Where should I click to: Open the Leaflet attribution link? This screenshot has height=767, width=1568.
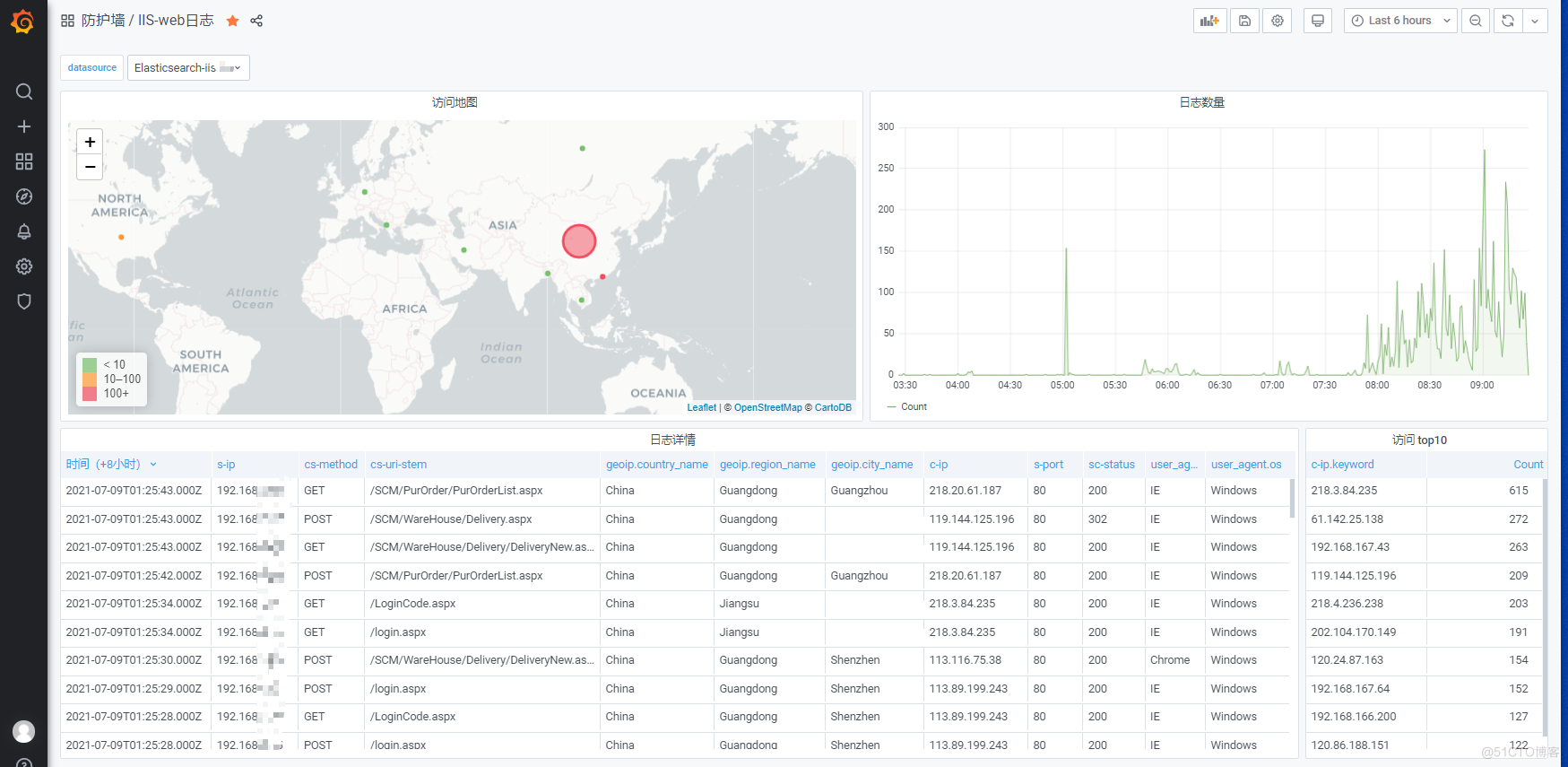(702, 407)
